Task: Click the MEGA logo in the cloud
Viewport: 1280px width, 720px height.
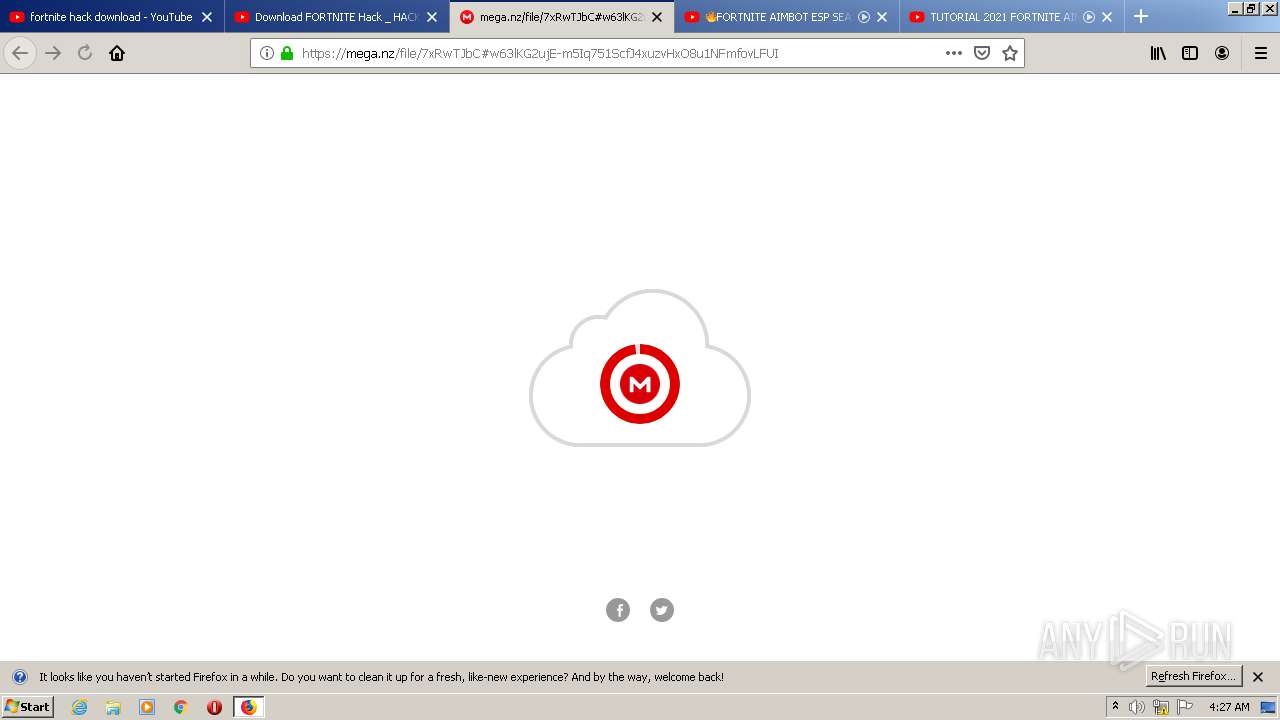Action: (640, 384)
